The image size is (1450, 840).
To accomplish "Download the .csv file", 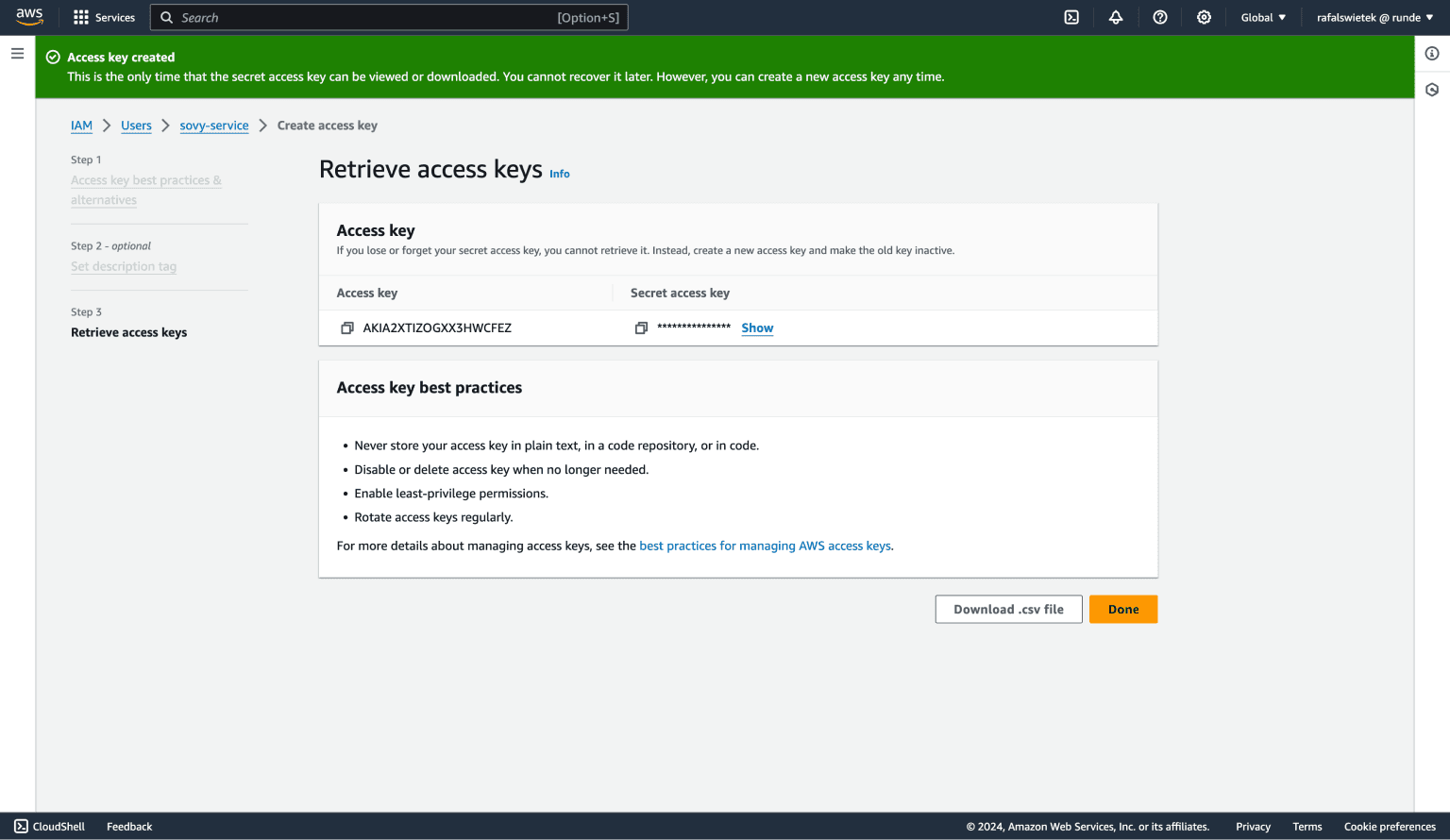I will click(x=1008, y=609).
